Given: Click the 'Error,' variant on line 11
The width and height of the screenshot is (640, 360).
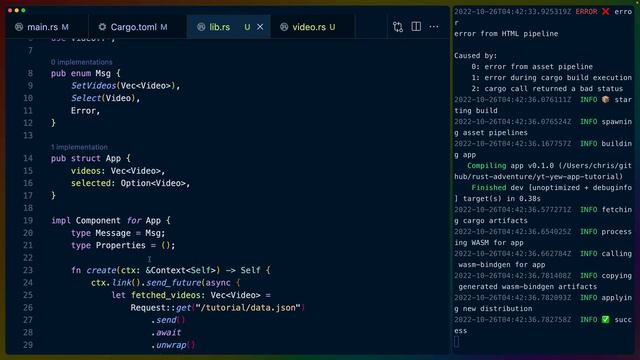Looking at the screenshot, I should coord(85,111).
